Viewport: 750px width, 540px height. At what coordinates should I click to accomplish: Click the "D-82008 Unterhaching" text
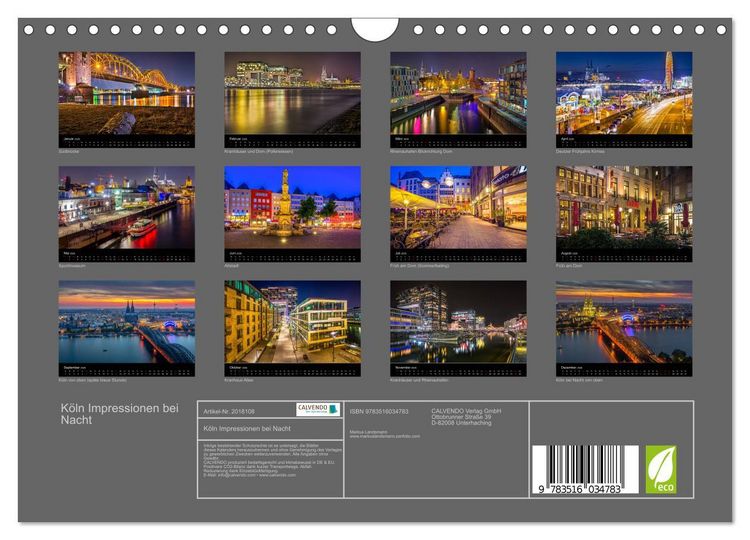(461, 423)
